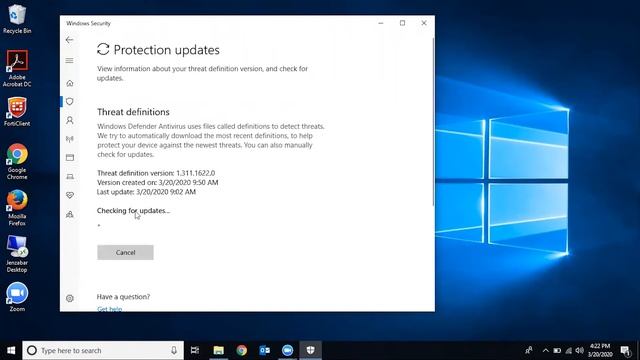Open Device security laptop icon
Screen dimensions: 640x360
70,176
